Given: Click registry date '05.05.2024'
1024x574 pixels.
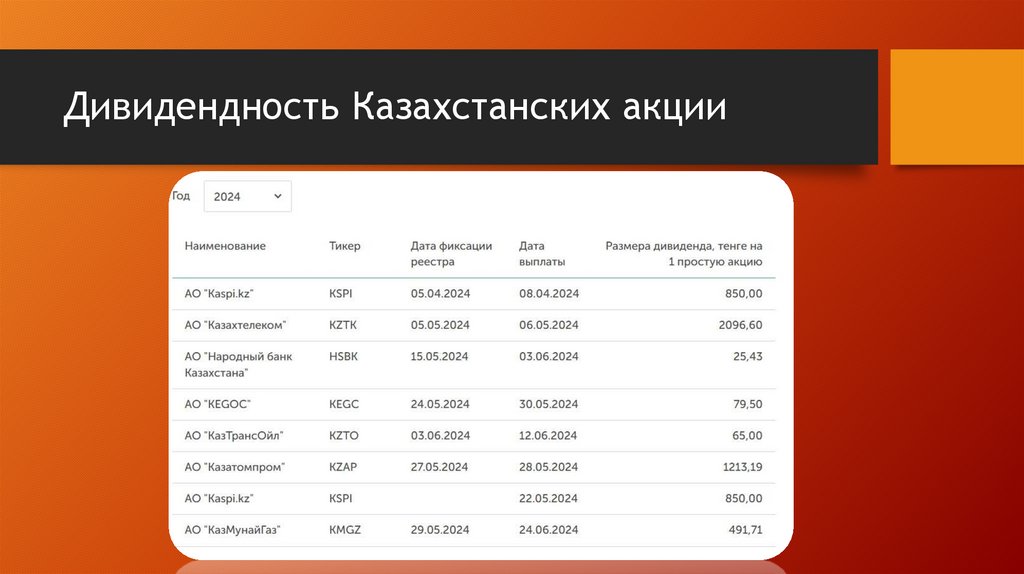Looking at the screenshot, I should point(440,325).
